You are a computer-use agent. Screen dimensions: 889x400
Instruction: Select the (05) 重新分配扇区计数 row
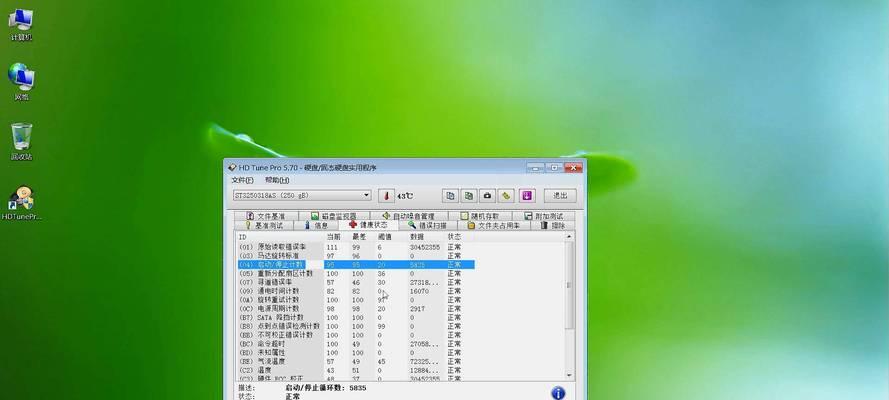(355, 274)
